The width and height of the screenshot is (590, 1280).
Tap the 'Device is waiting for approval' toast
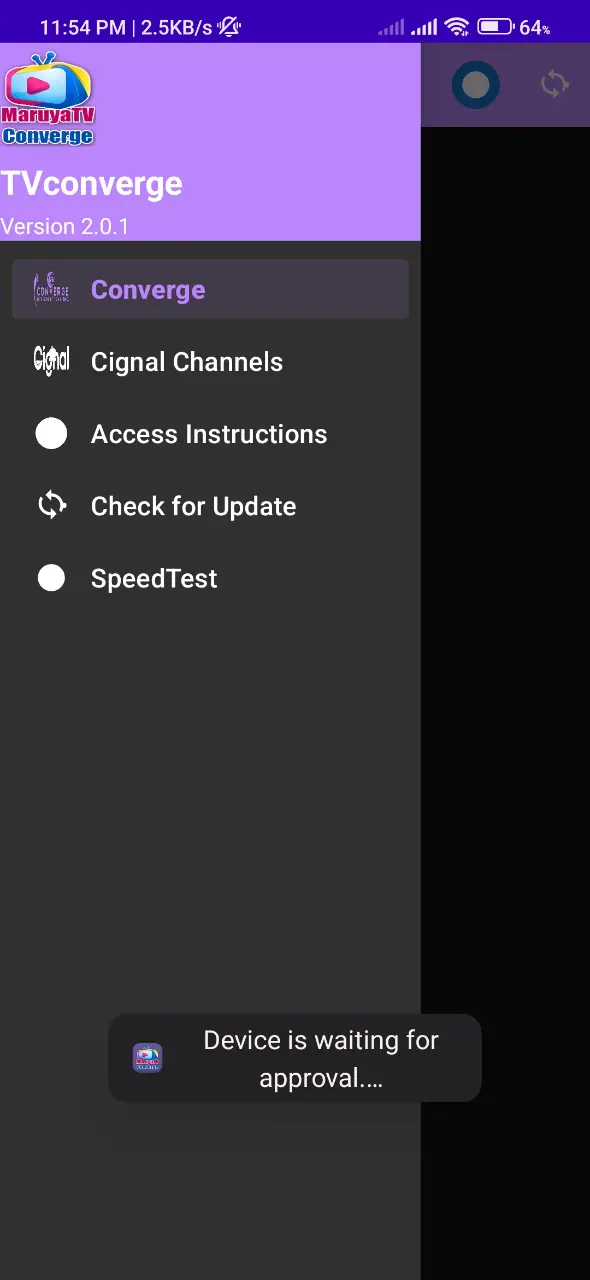[295, 1058]
